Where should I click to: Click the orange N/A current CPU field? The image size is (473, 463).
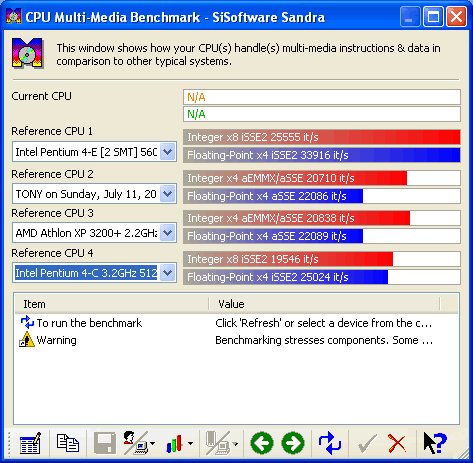(x=322, y=97)
